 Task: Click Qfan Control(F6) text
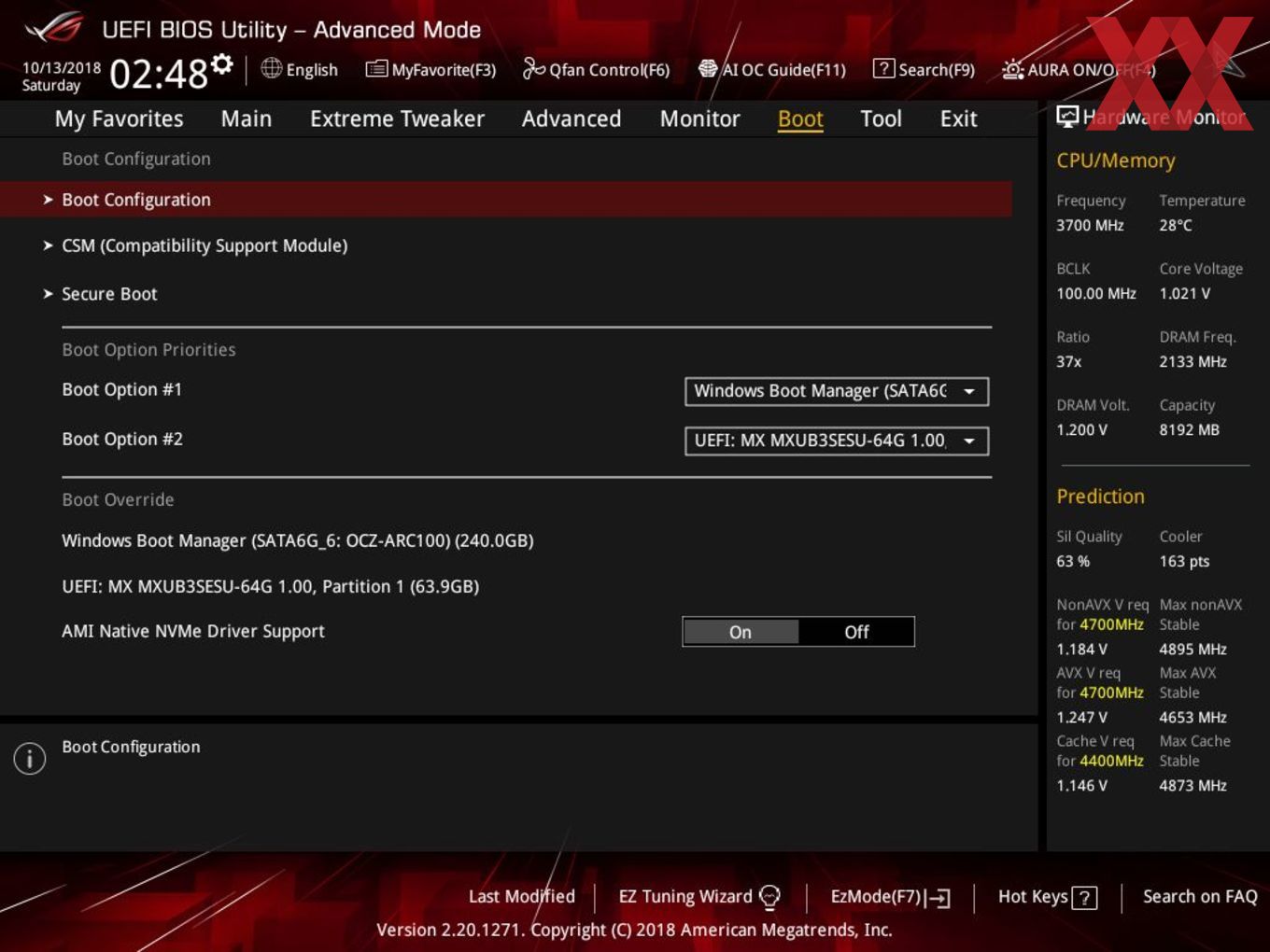609,70
